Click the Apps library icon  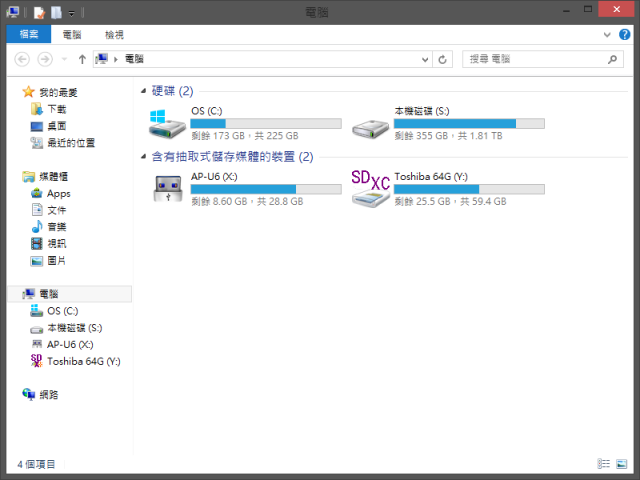(x=37, y=193)
